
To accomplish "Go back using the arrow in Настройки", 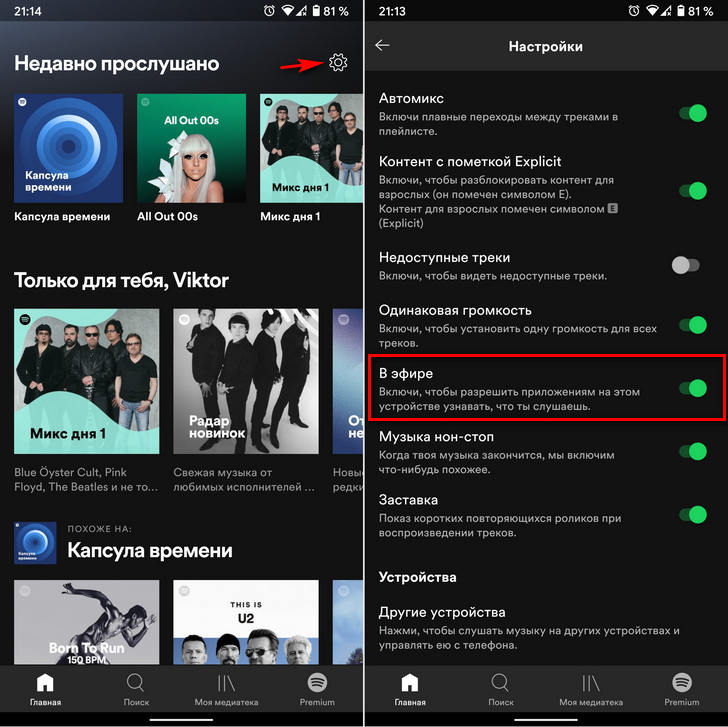I will (382, 45).
